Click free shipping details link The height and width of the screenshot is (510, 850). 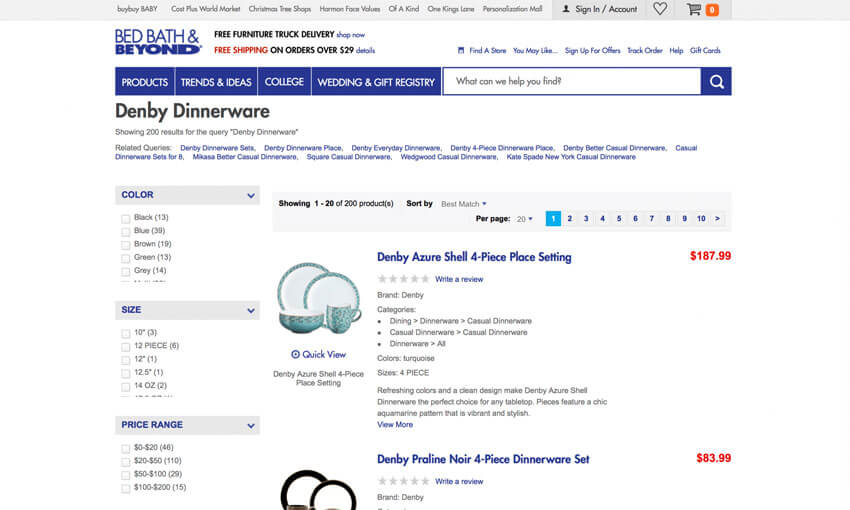[x=365, y=50]
